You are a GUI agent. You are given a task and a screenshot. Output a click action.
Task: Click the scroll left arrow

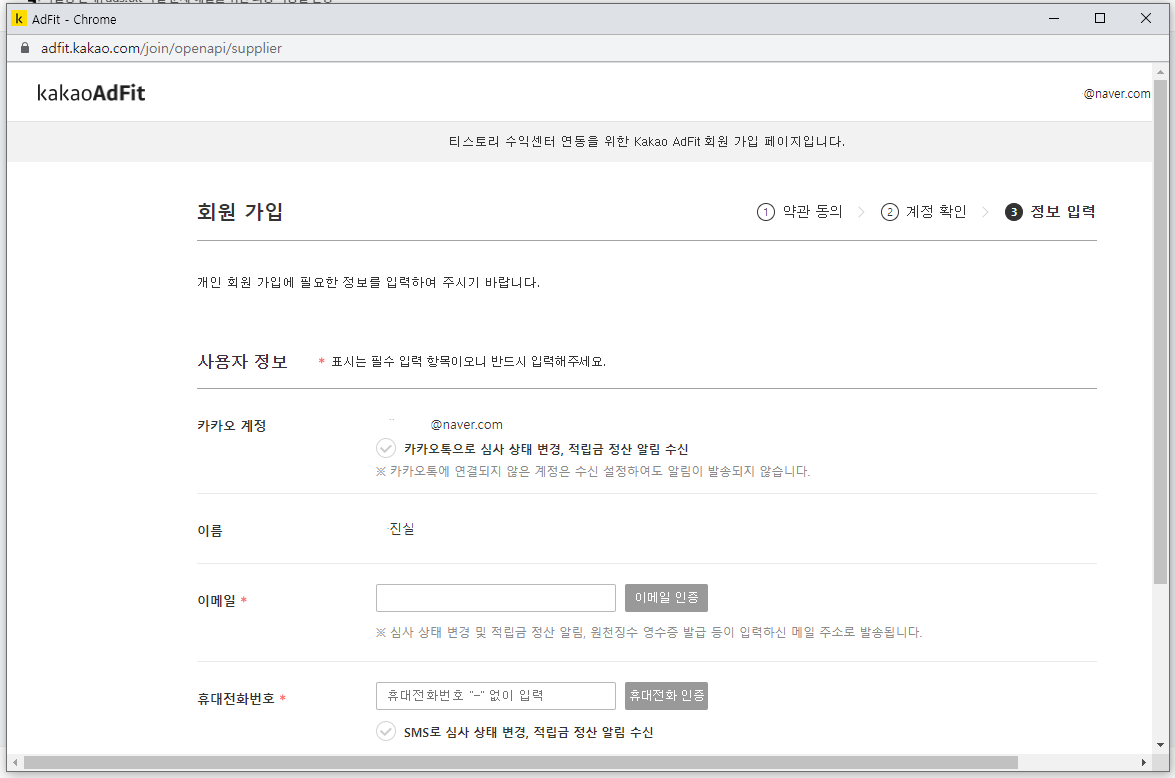click(x=15, y=762)
